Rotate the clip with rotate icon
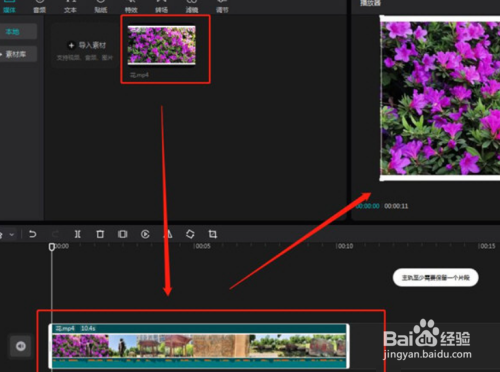The height and width of the screenshot is (372, 500). click(x=190, y=234)
